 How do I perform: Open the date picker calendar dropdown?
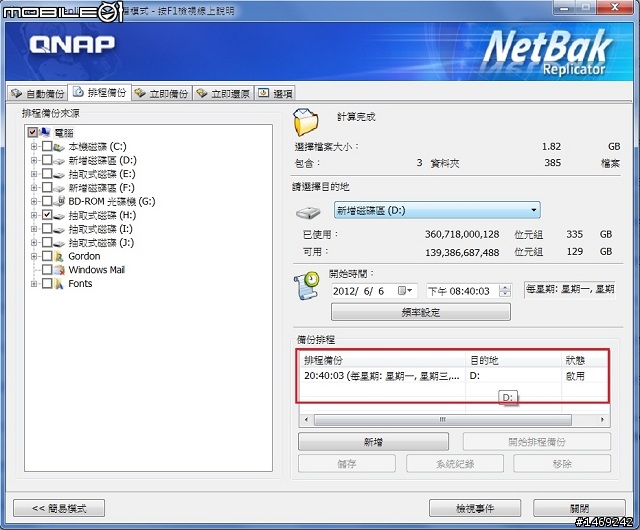pyautogui.click(x=405, y=291)
